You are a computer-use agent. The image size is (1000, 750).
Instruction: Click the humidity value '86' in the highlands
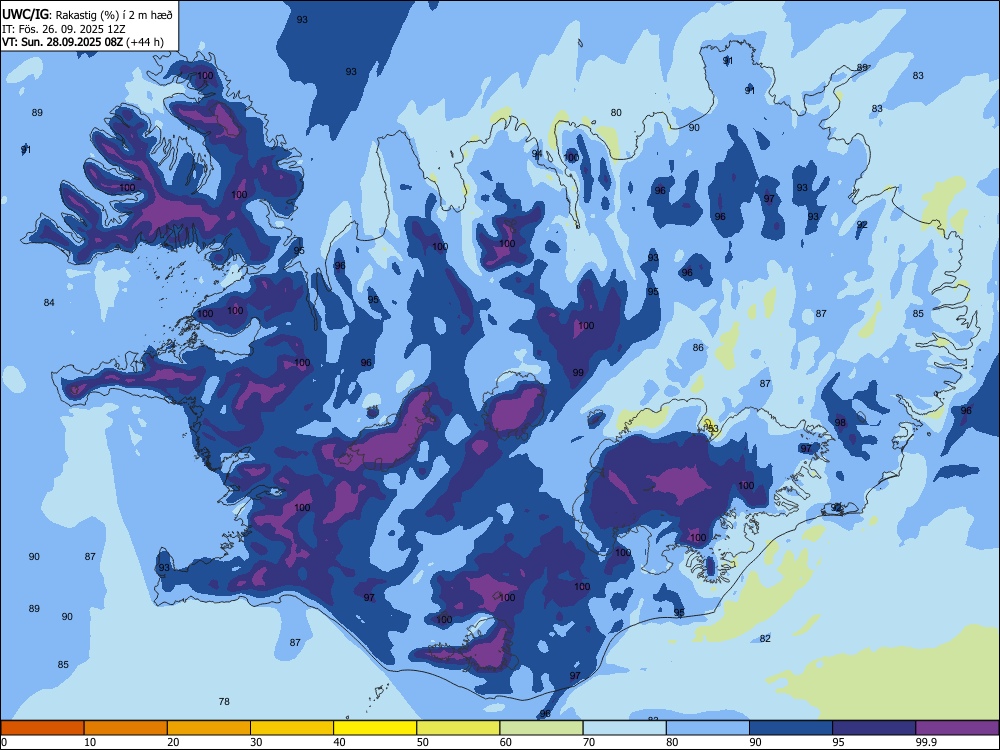698,348
